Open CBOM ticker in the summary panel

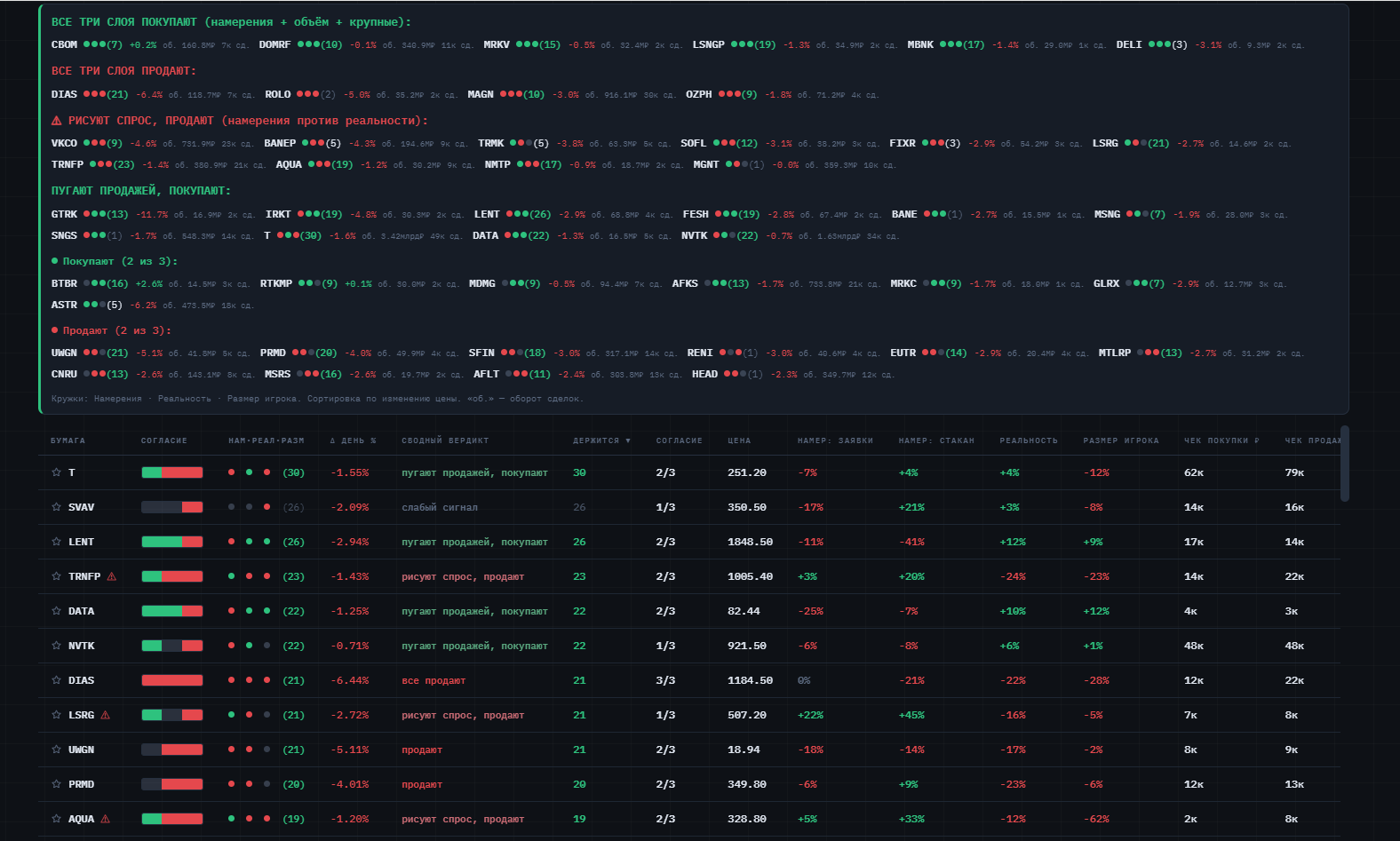click(x=64, y=44)
